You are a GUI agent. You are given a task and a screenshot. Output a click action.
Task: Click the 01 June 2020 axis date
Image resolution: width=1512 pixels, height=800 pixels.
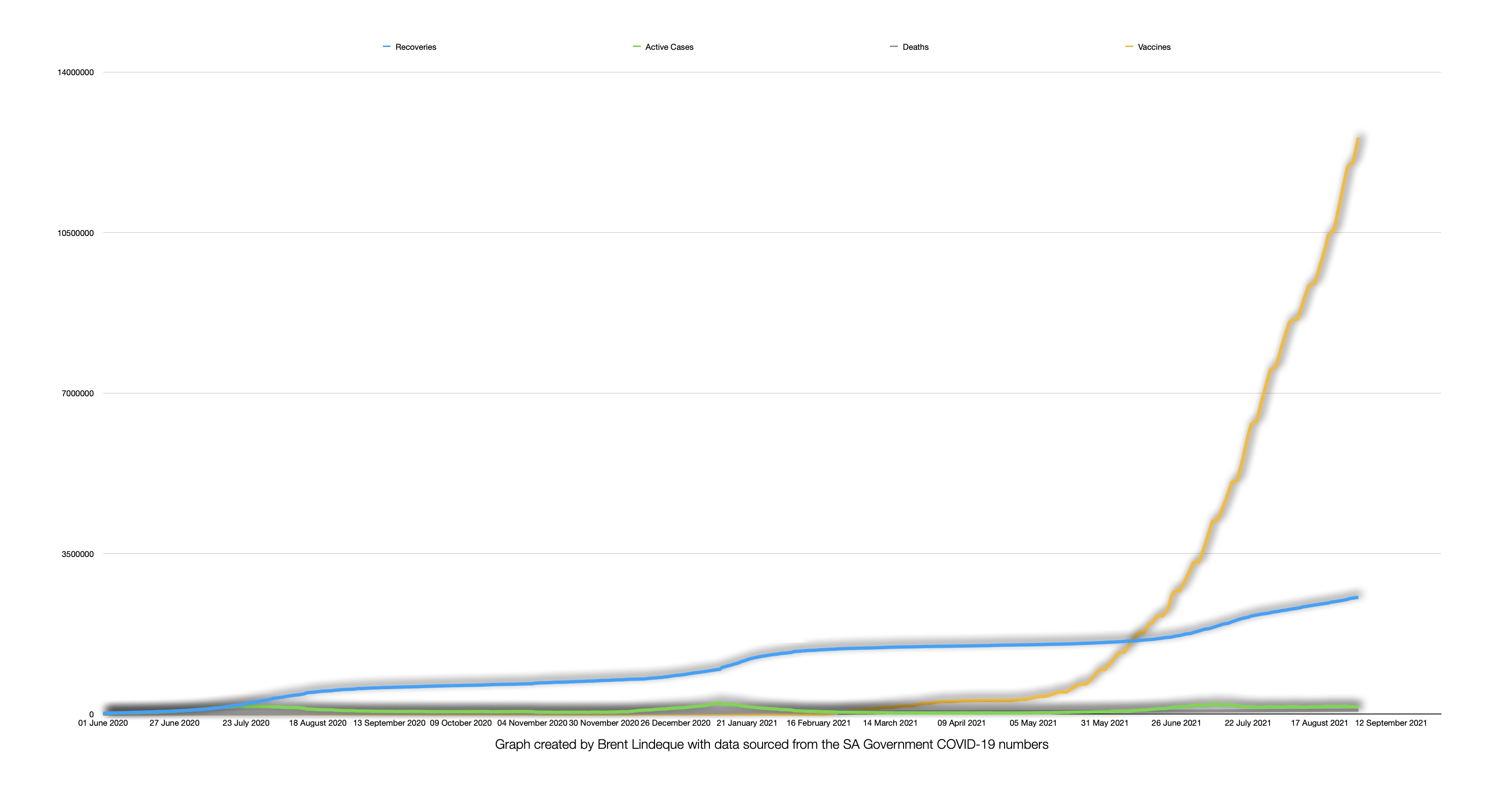point(103,723)
